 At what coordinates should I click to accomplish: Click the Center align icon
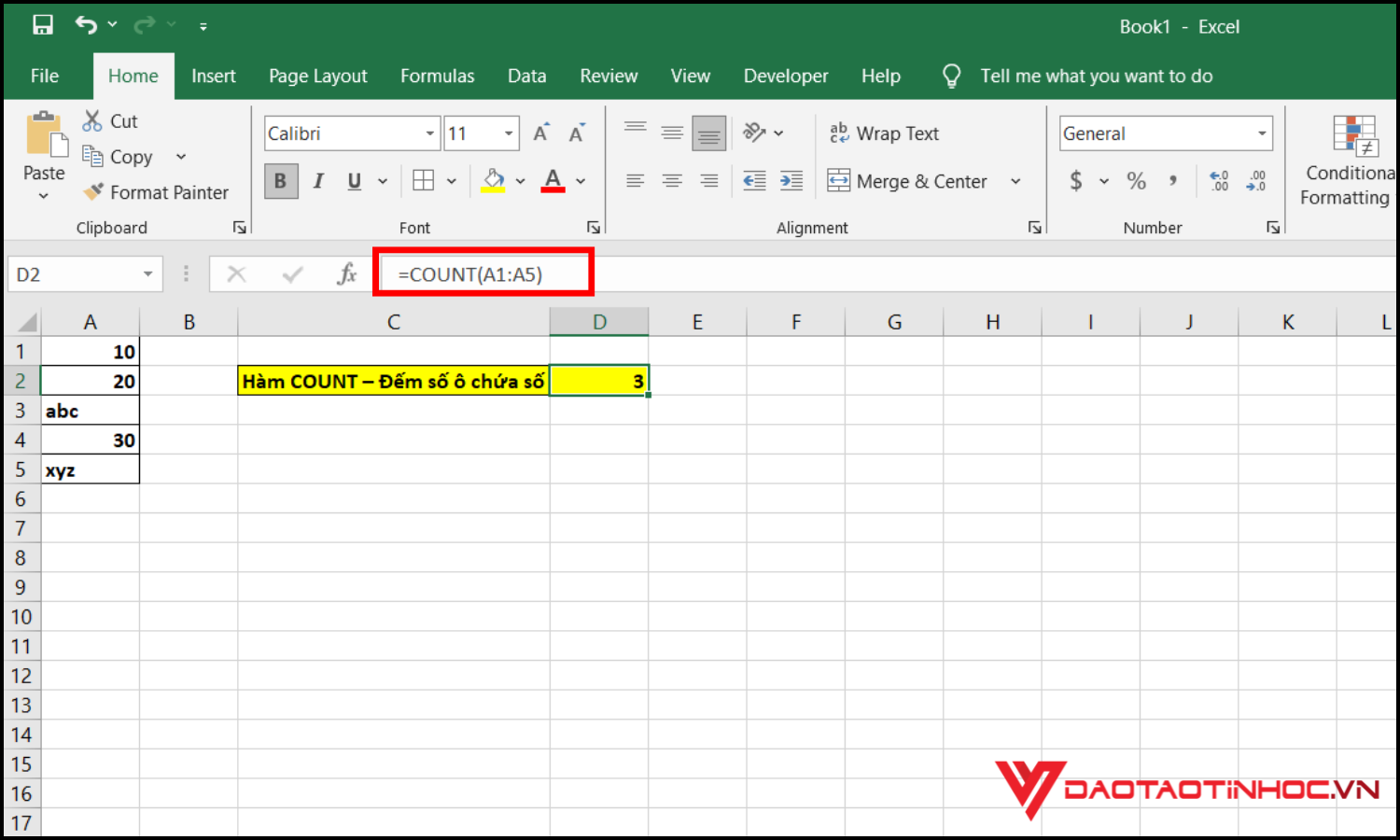672,181
